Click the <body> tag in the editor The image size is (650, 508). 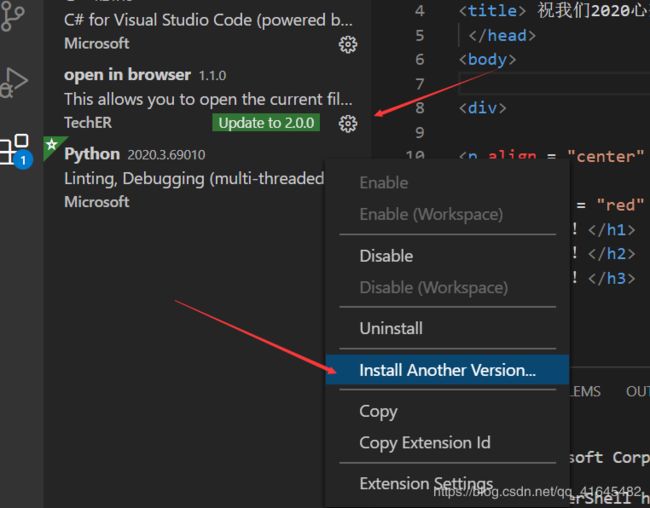point(488,60)
